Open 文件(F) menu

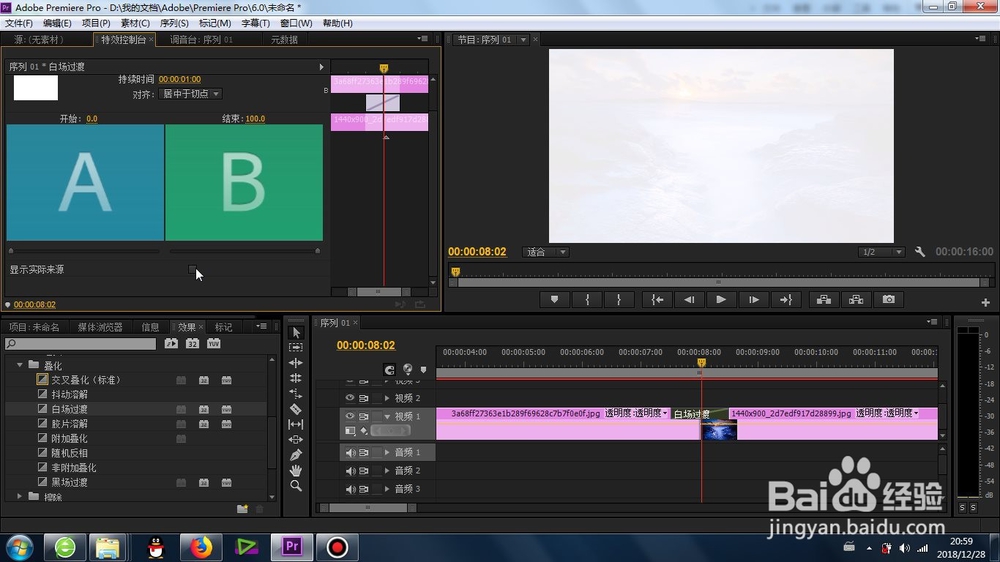(19, 23)
